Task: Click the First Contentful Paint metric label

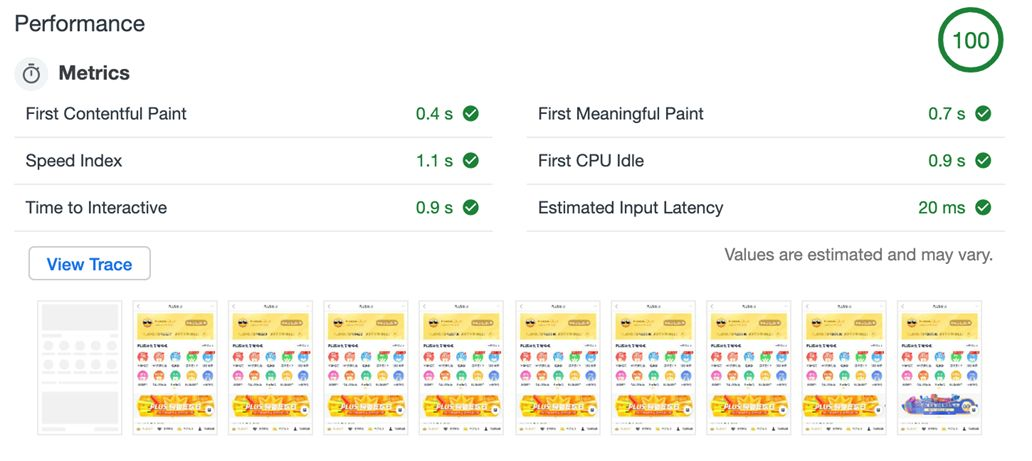Action: tap(106, 114)
